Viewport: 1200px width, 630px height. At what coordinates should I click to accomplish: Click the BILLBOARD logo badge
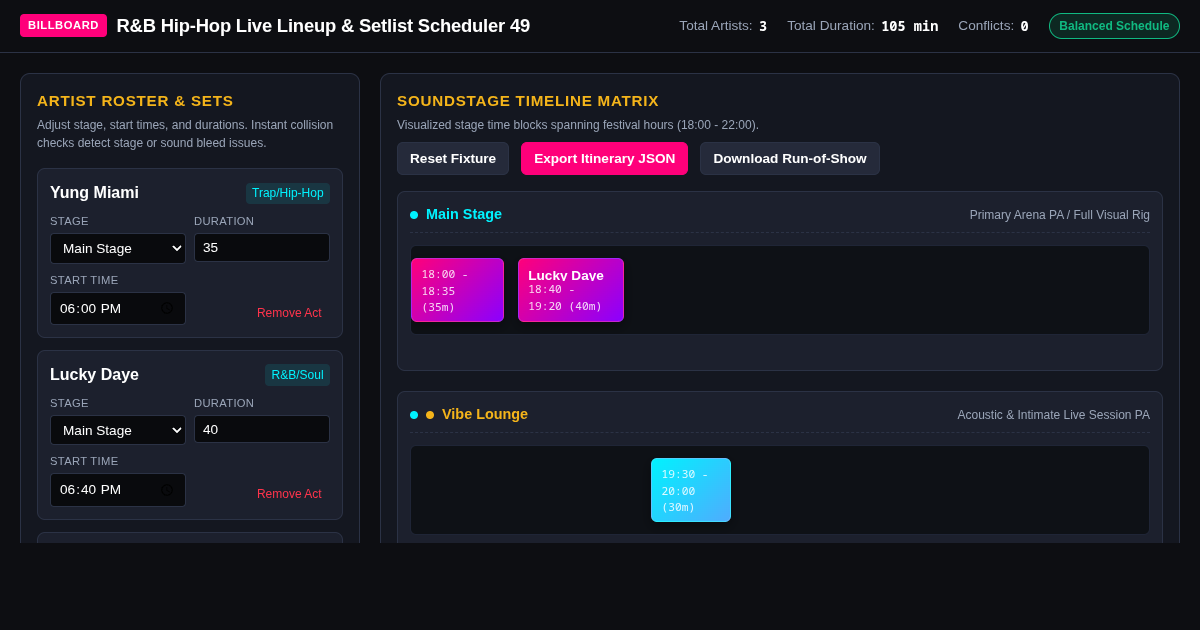(x=63, y=25)
